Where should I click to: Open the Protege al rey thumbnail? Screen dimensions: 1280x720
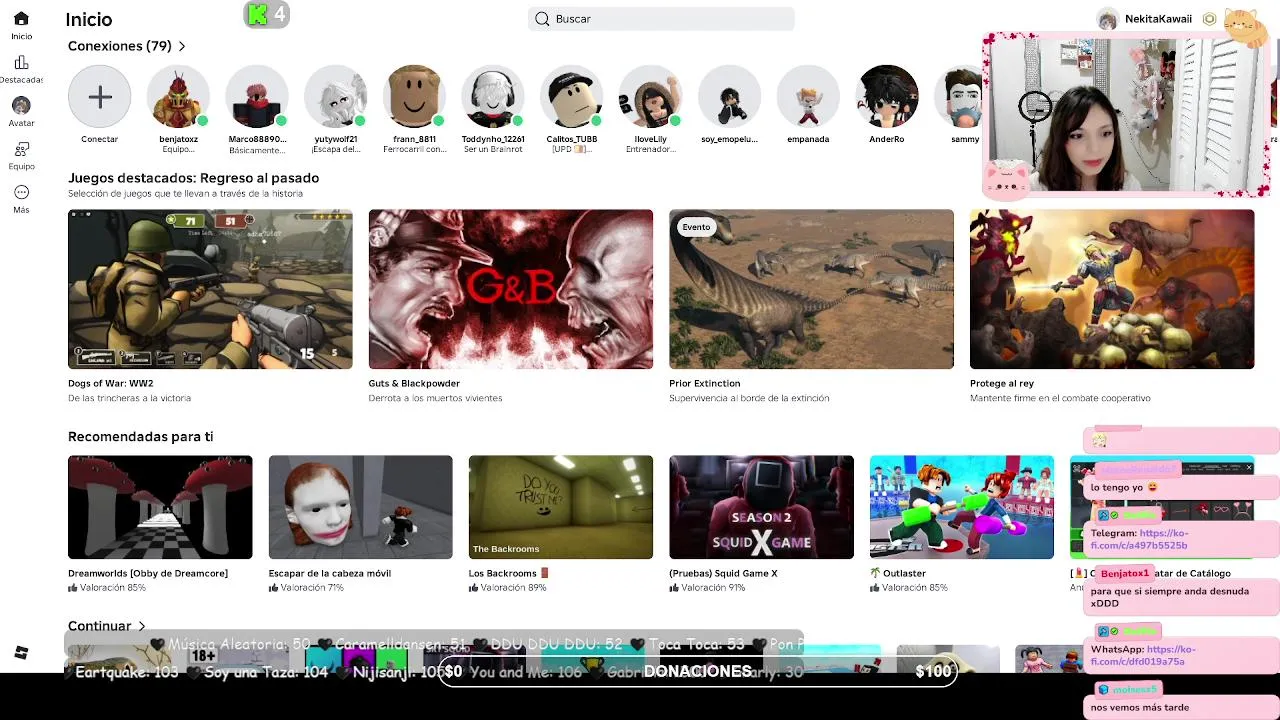click(x=1112, y=289)
